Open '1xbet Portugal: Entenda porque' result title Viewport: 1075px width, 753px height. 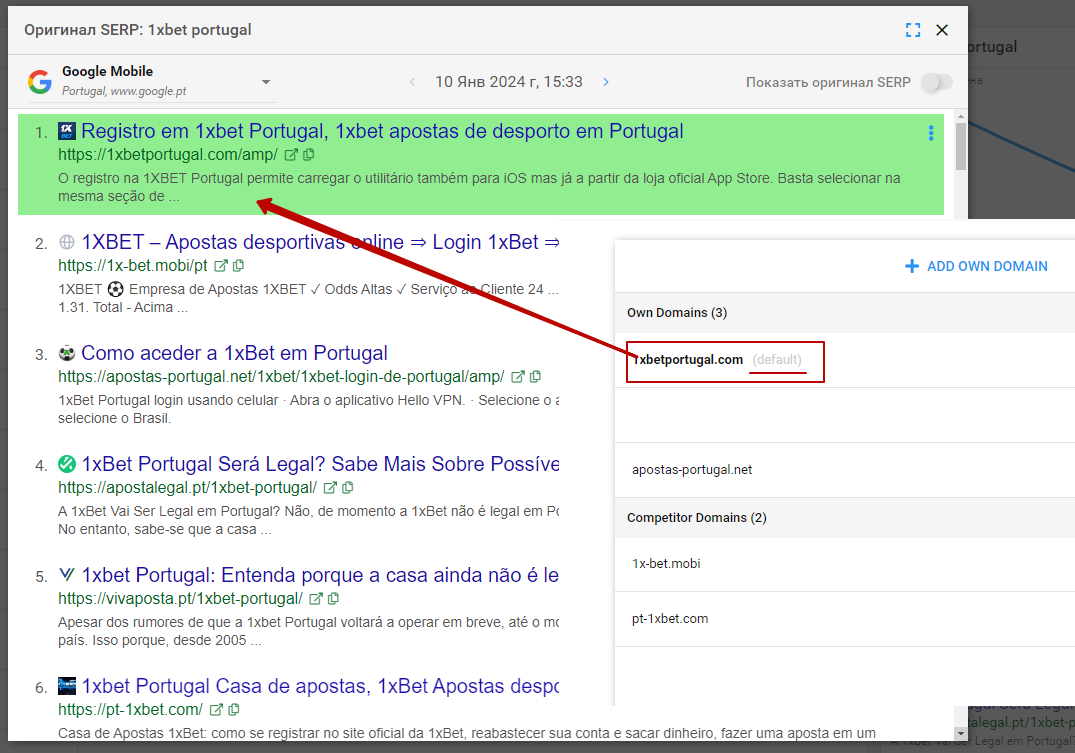point(320,575)
